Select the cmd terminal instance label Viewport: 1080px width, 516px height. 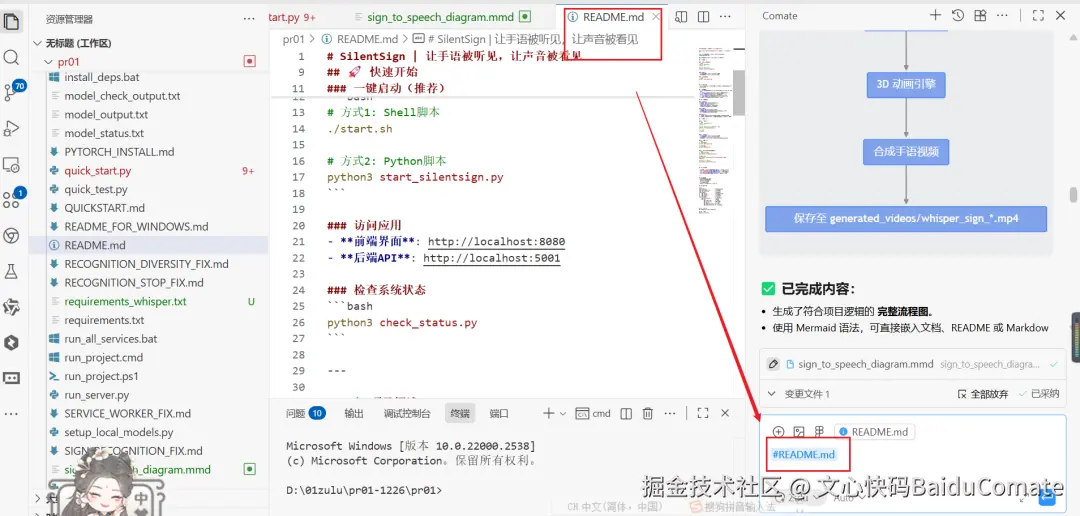tap(594, 413)
